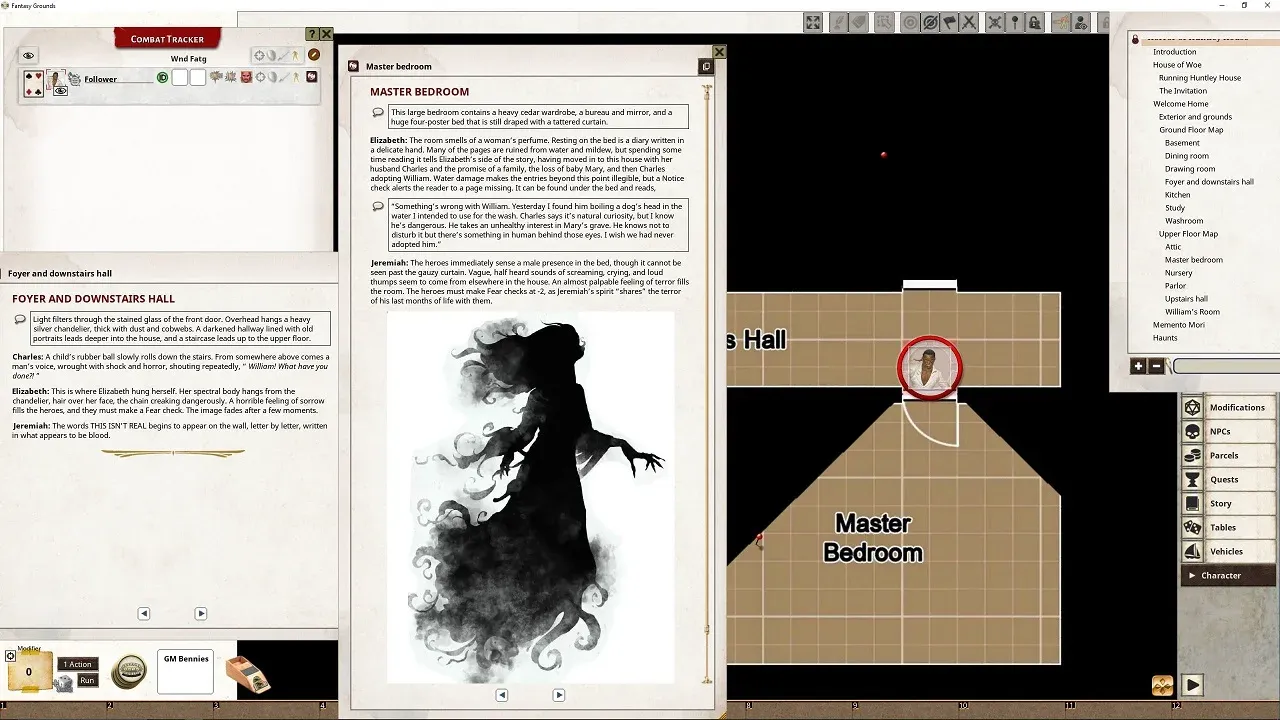Go to previous page in Master bedroom window
The image size is (1280, 720).
(502, 695)
